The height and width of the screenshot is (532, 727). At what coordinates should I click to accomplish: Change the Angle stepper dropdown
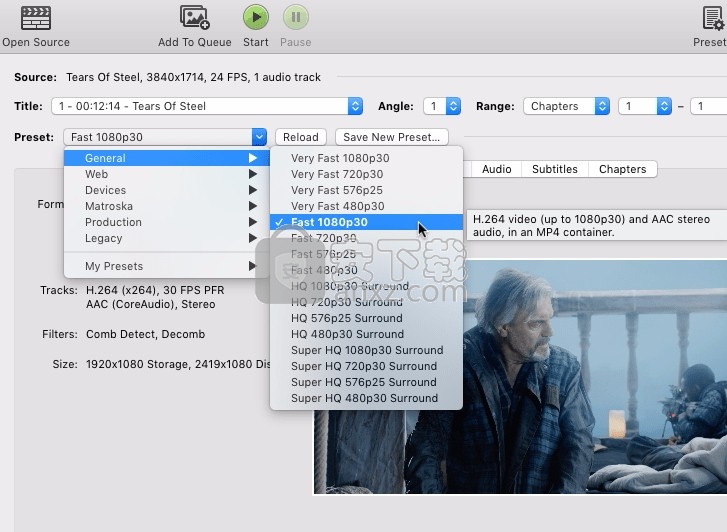pyautogui.click(x=442, y=106)
